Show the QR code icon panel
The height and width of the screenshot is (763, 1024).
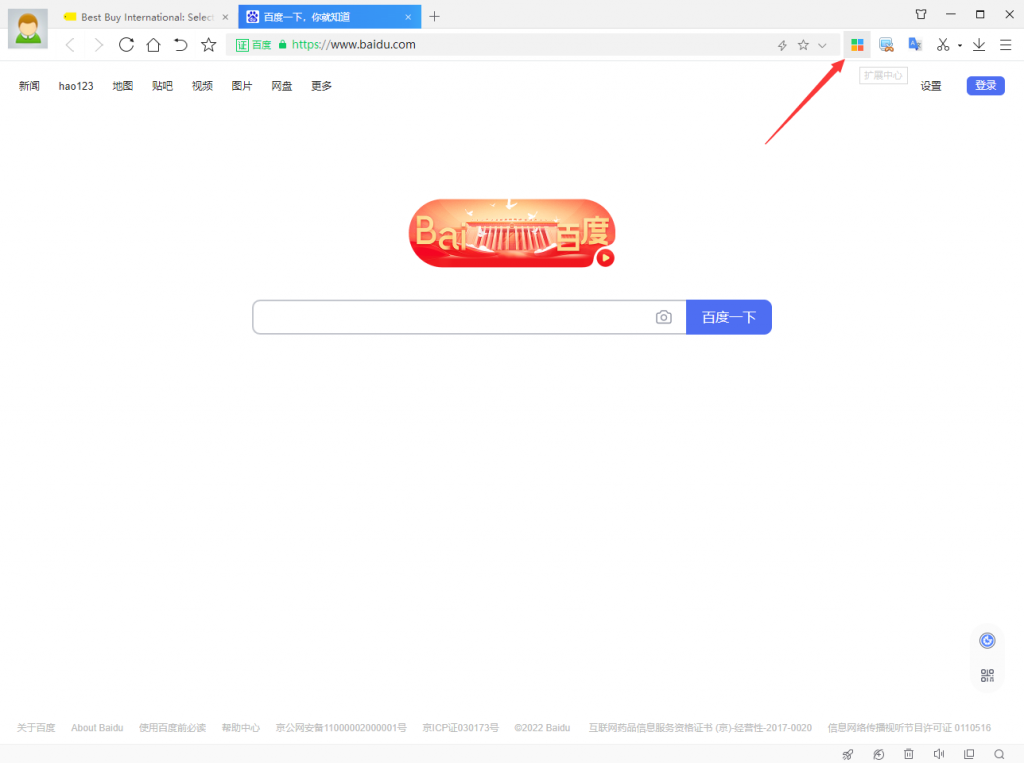point(987,675)
